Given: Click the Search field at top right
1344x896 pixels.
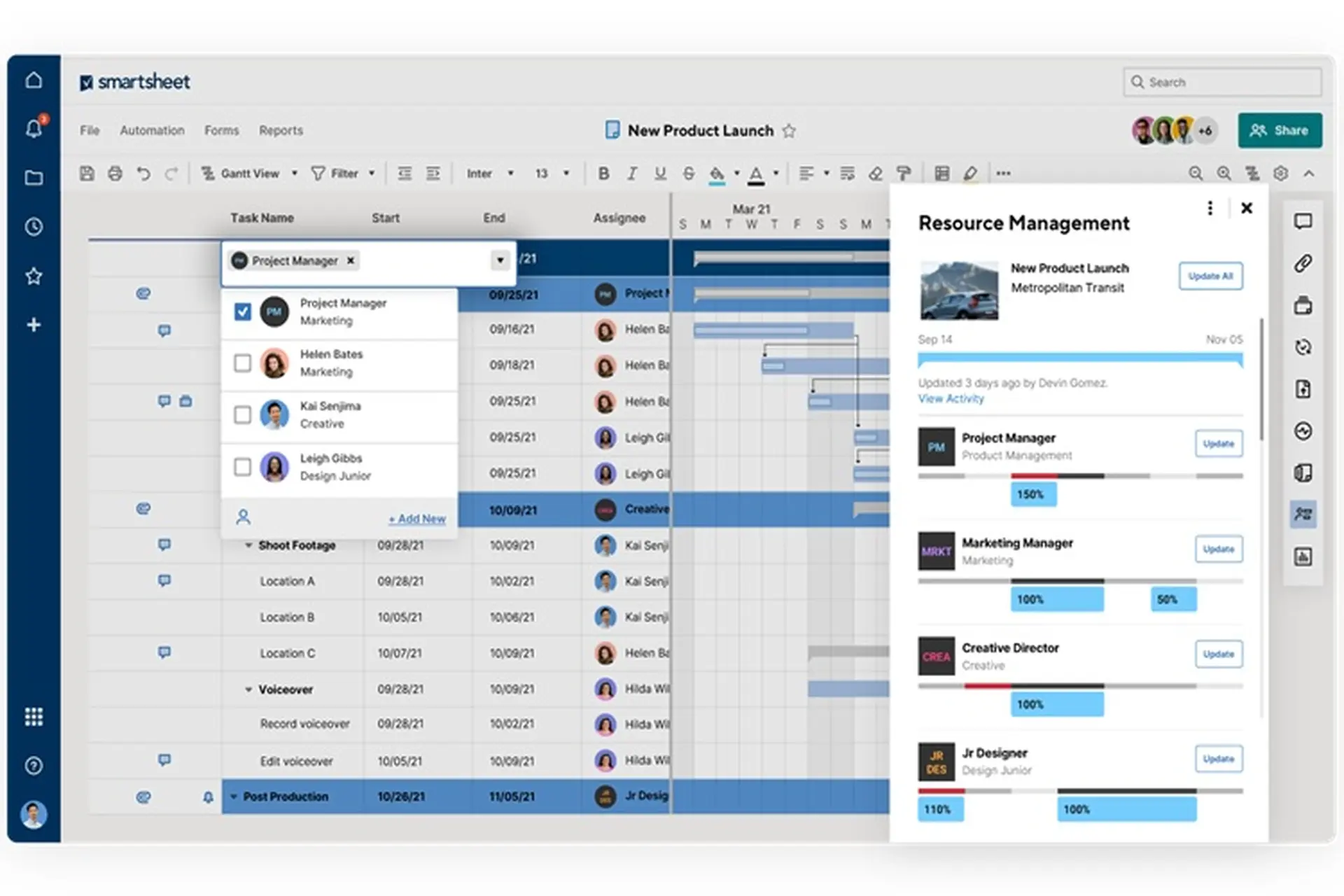Looking at the screenshot, I should point(1221,82).
